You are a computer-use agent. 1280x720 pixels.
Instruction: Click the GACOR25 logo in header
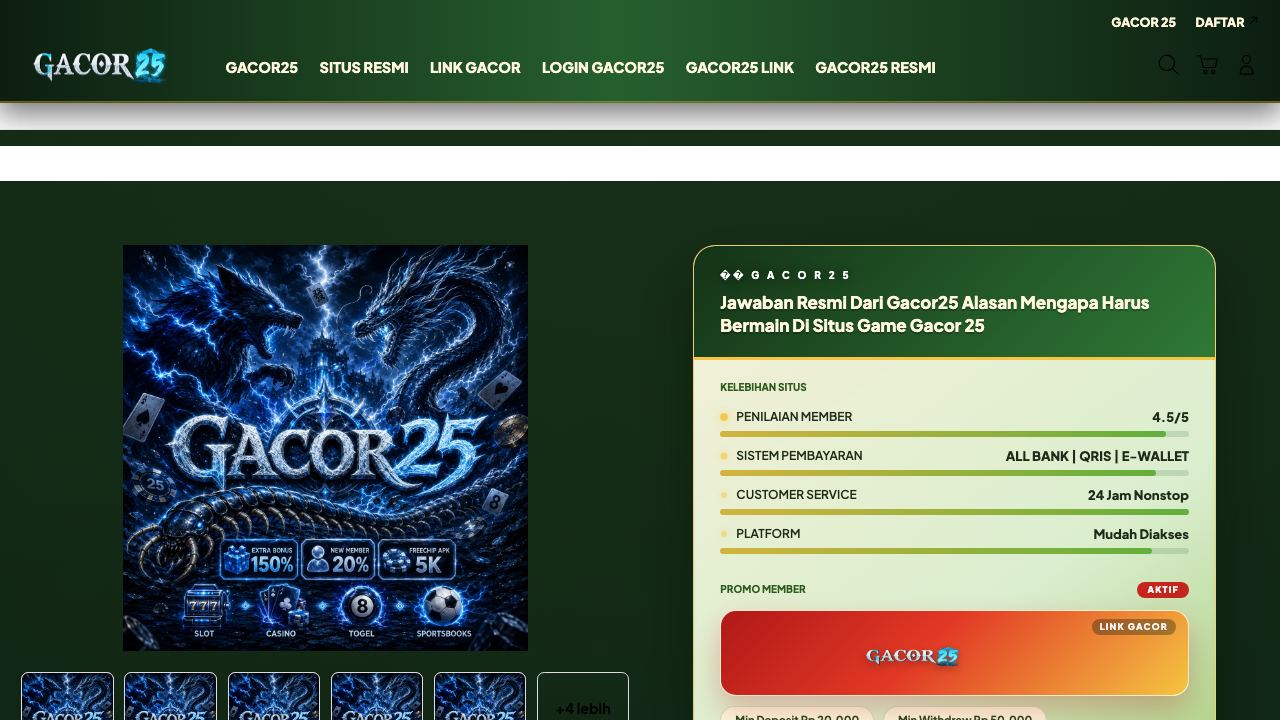point(100,66)
